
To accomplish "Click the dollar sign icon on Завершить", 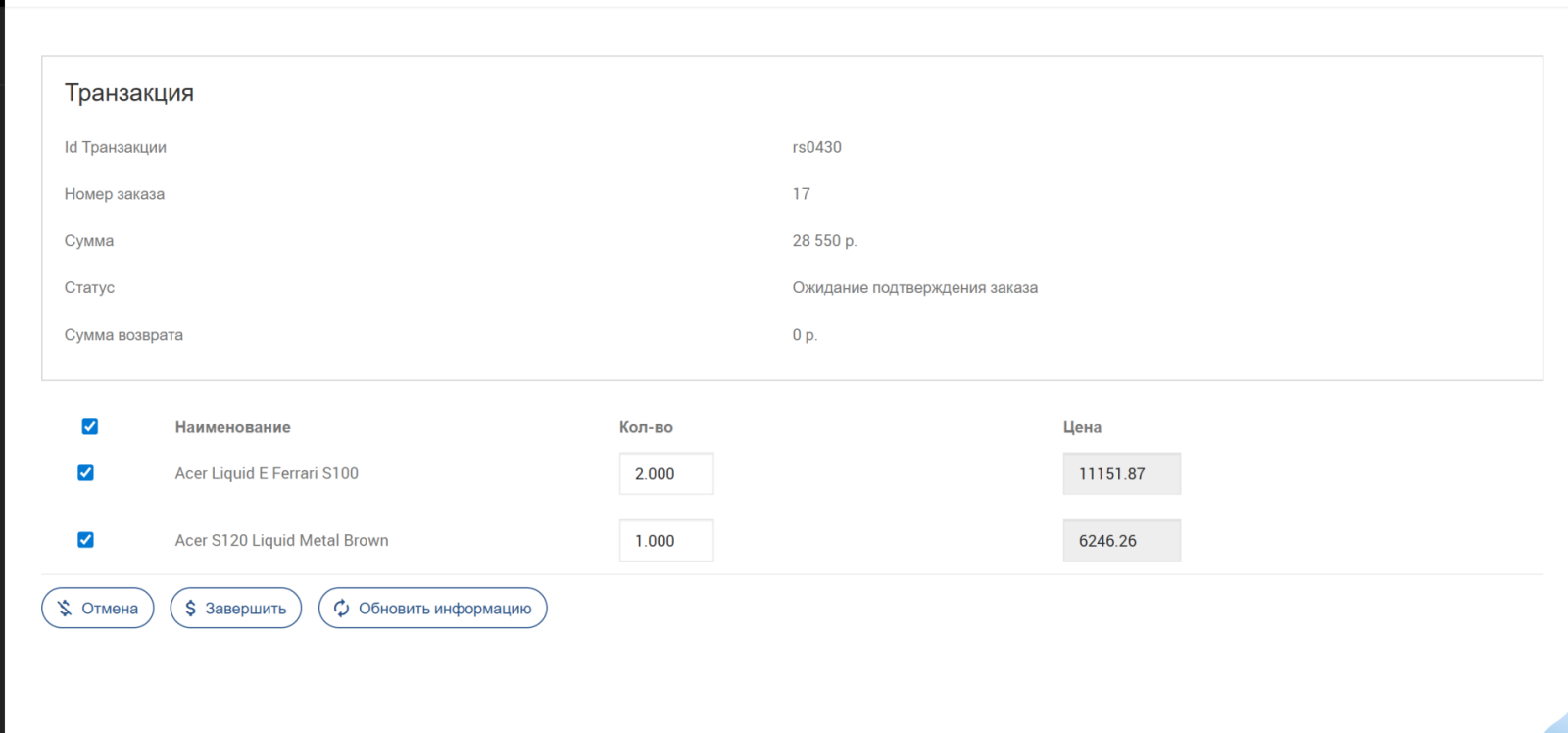I will (x=190, y=608).
